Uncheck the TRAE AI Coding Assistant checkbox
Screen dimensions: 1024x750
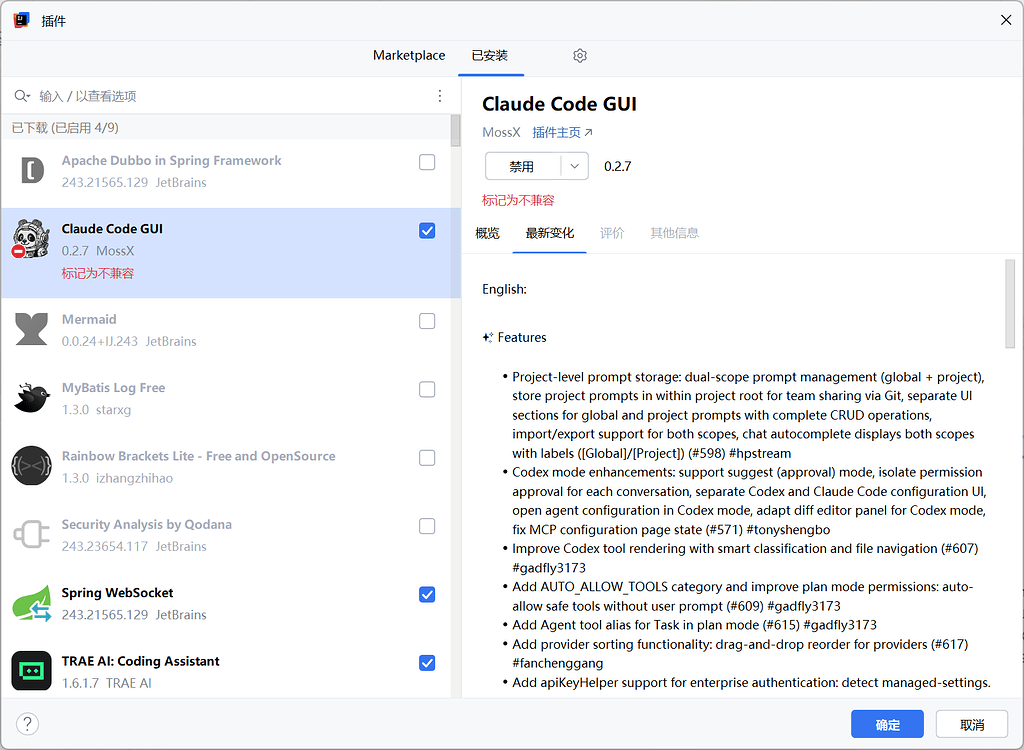tap(427, 663)
